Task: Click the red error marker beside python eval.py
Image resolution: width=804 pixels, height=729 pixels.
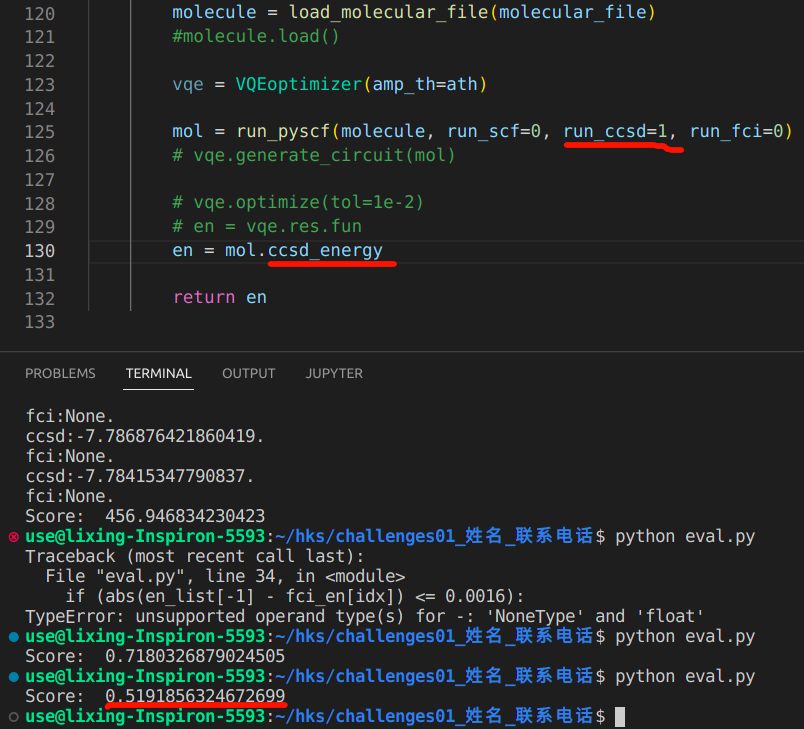Action: point(13,537)
